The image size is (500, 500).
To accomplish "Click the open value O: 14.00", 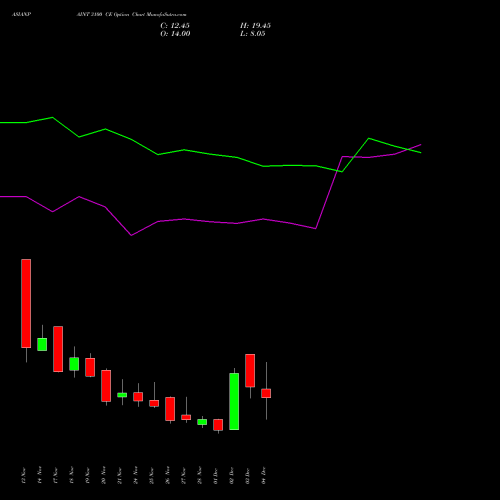I will (175, 34).
